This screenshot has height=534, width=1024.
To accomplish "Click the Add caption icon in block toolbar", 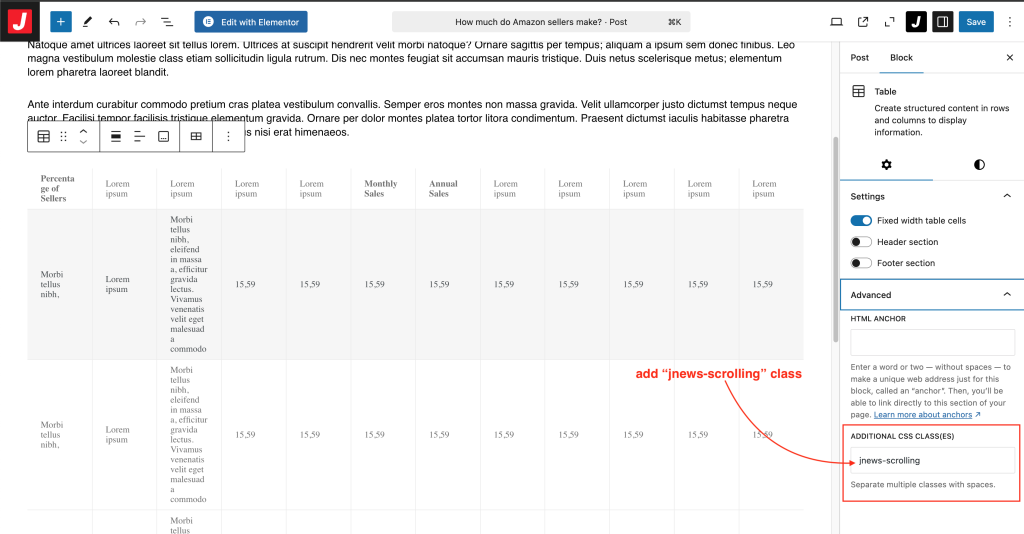I will (x=164, y=136).
